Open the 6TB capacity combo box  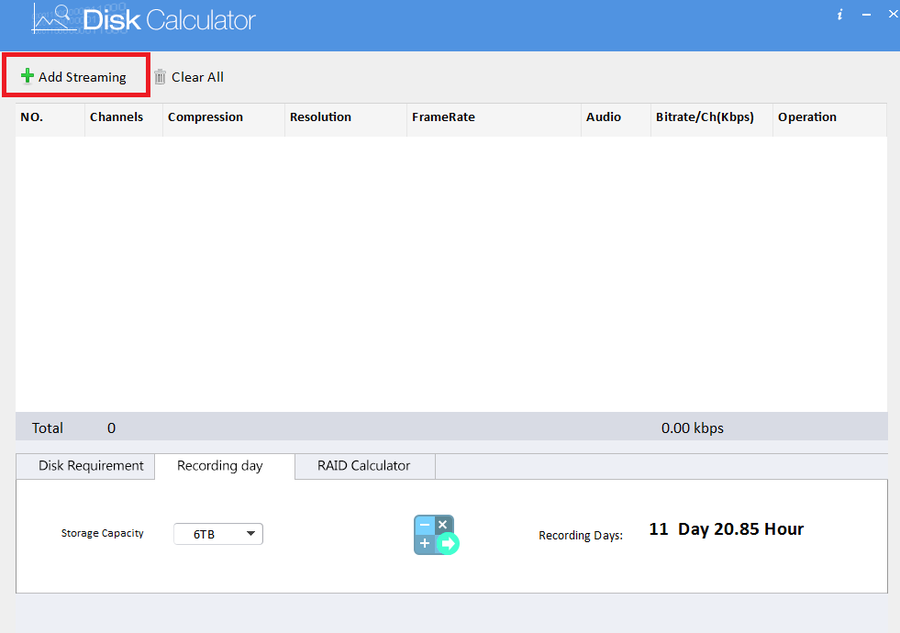click(218, 534)
